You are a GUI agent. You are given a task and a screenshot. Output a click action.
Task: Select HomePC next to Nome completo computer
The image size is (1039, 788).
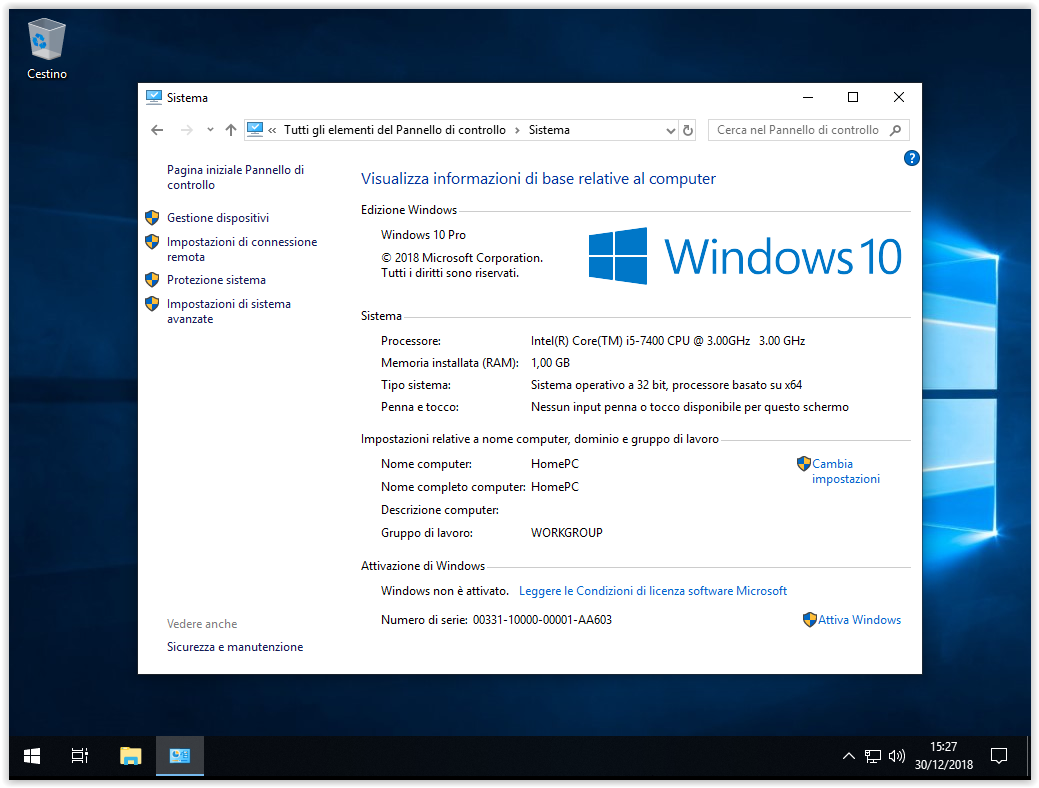555,487
